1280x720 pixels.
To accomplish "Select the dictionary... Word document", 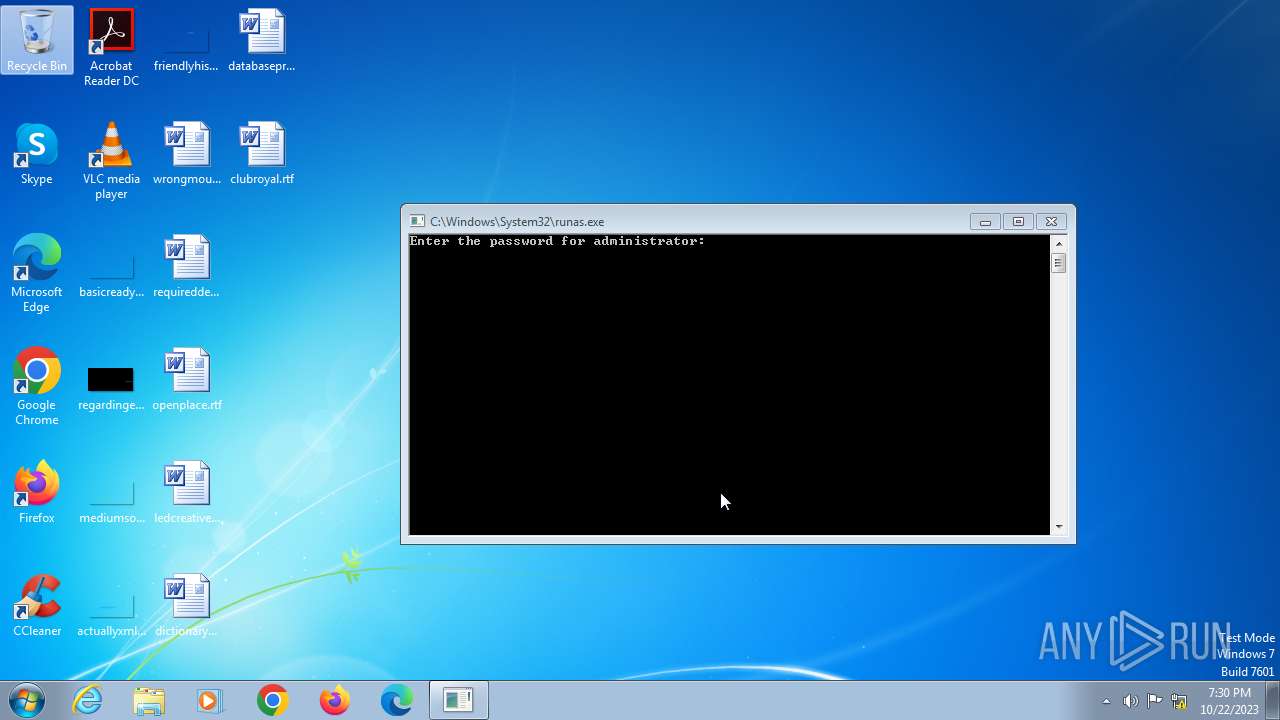I will 186,606.
